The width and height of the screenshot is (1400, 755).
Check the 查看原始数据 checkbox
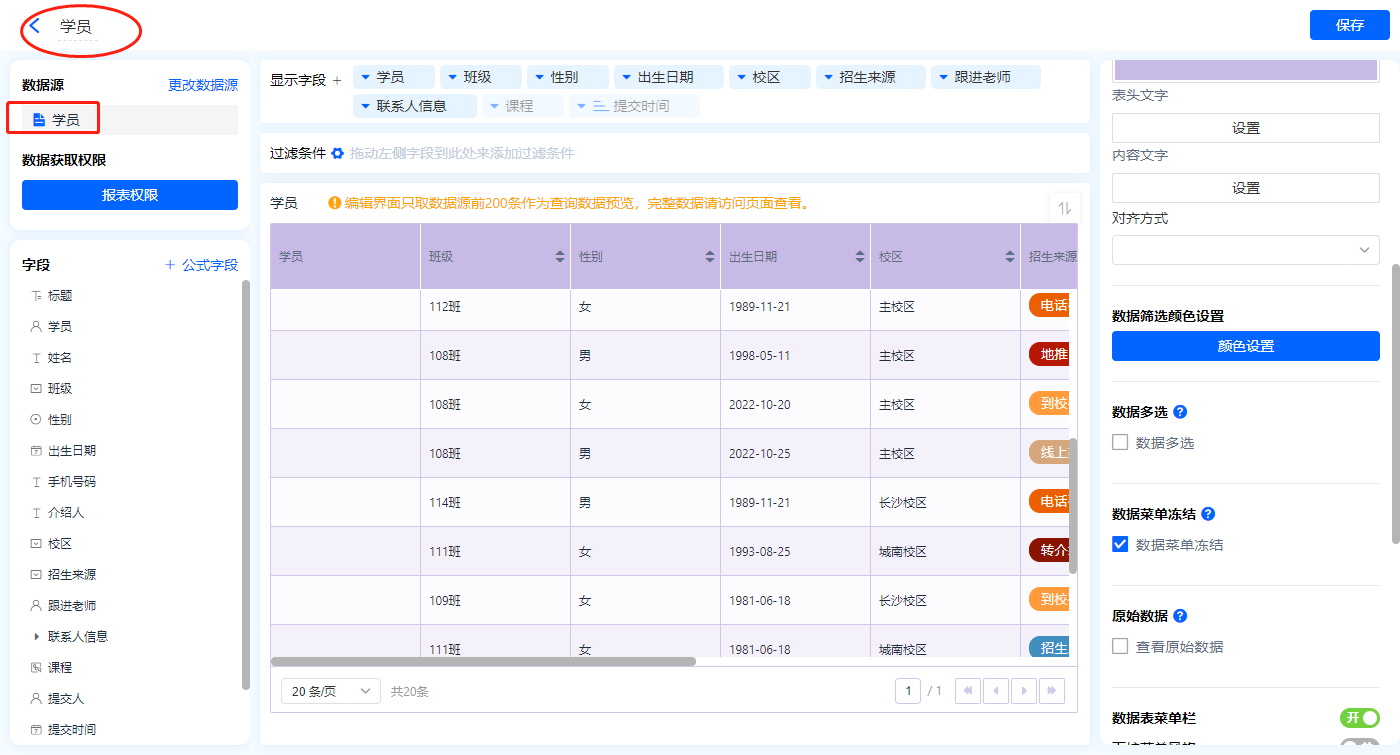pyautogui.click(x=1120, y=646)
